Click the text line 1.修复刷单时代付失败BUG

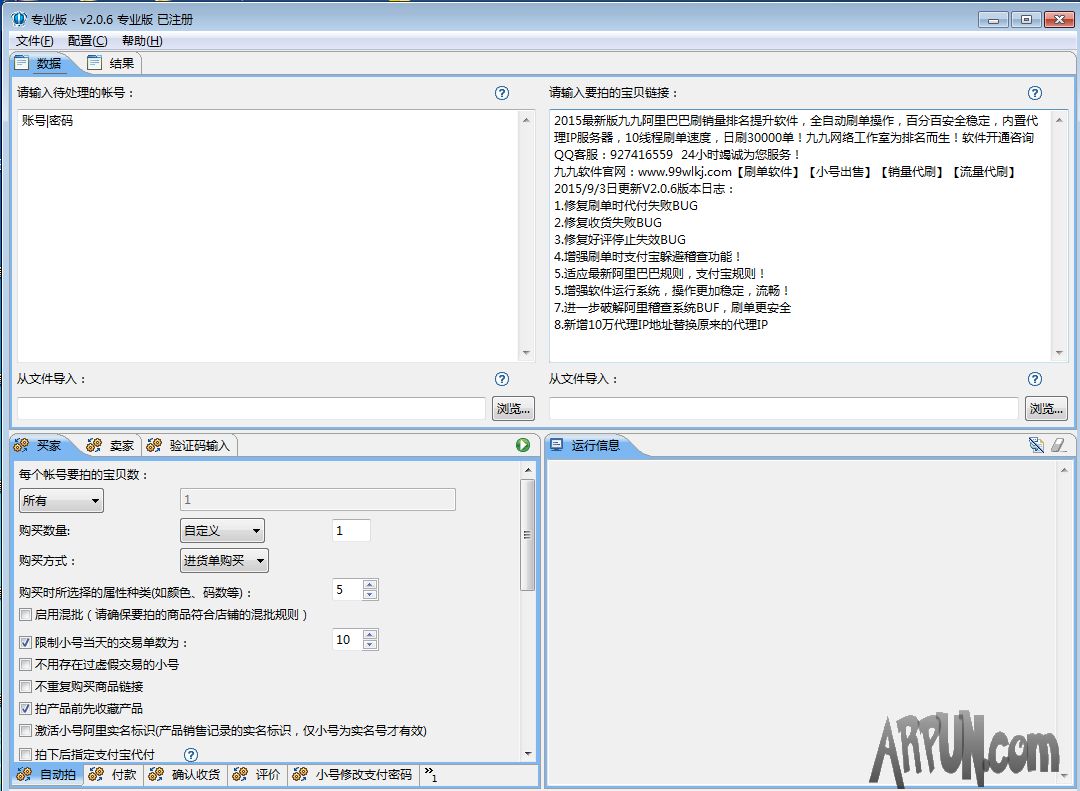pos(626,205)
